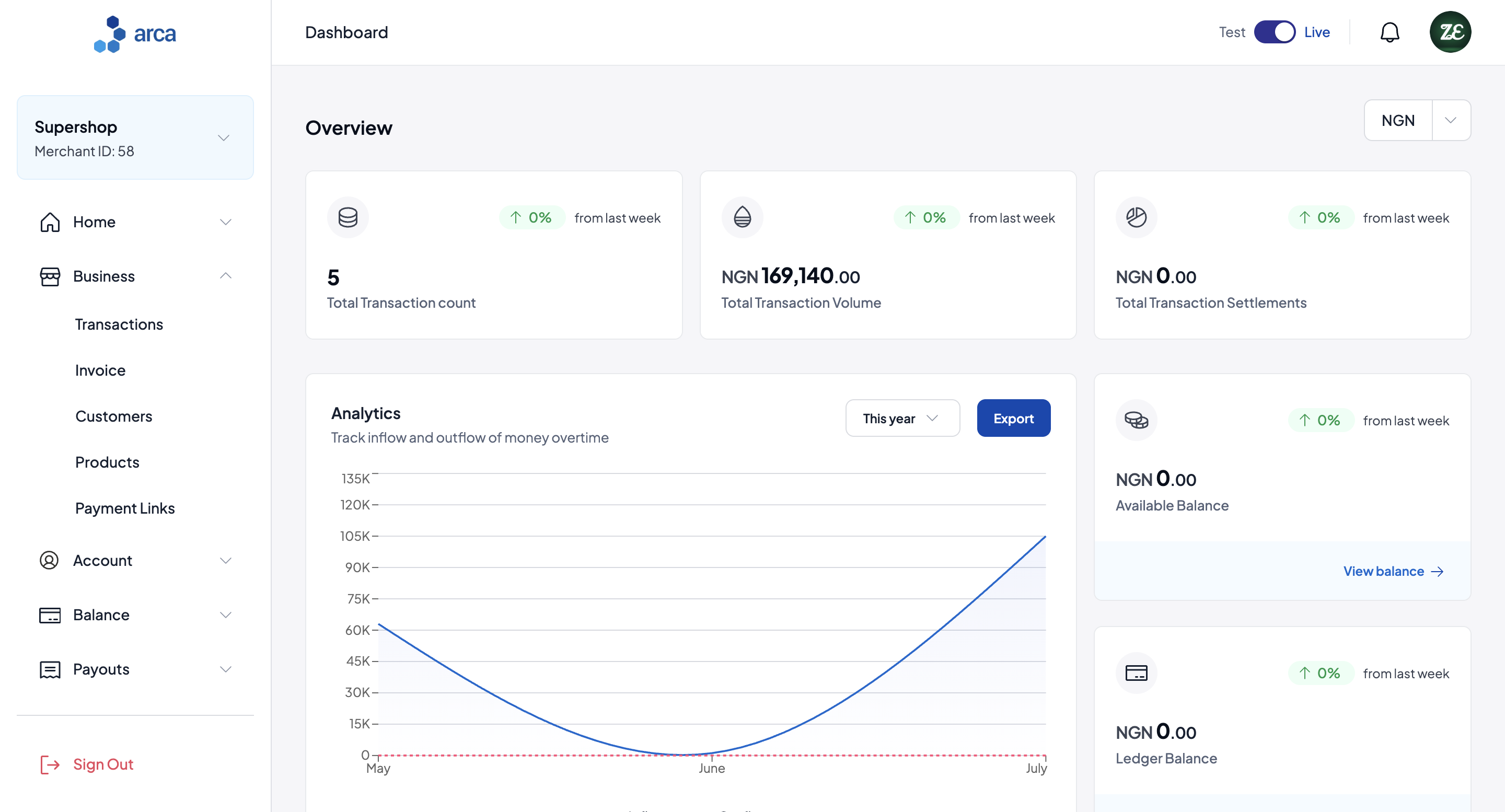Click the Total Transaction Volume 0% badge
This screenshot has height=812, width=1505.
[x=926, y=217]
